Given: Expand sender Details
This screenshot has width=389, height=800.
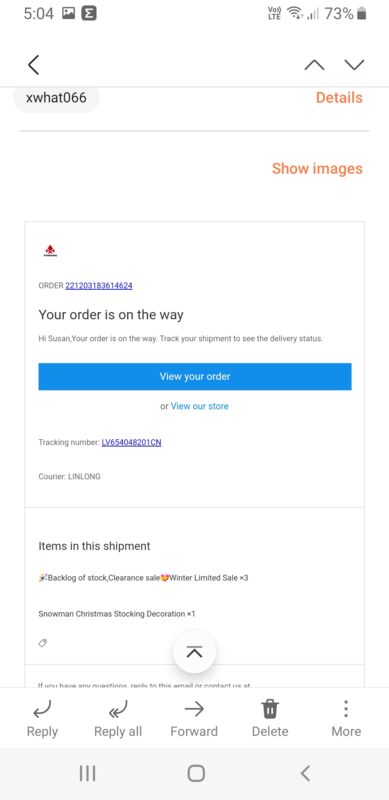Looking at the screenshot, I should [x=339, y=97].
